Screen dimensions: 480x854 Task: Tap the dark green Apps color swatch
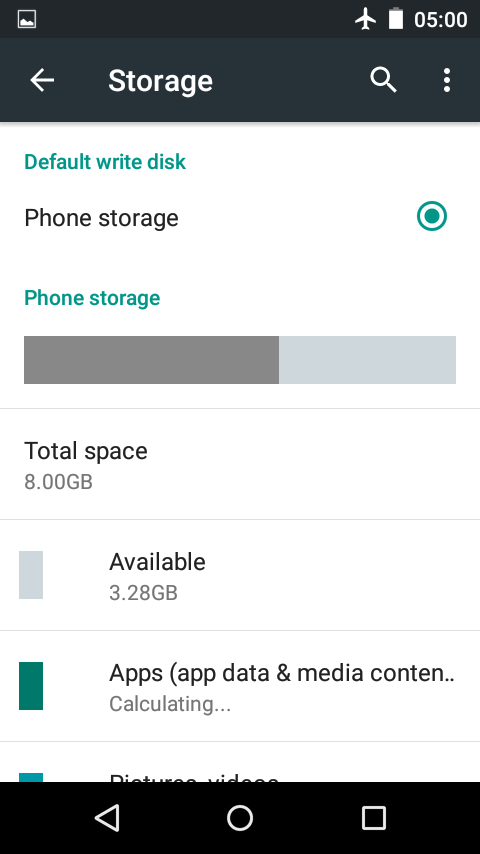[31, 686]
